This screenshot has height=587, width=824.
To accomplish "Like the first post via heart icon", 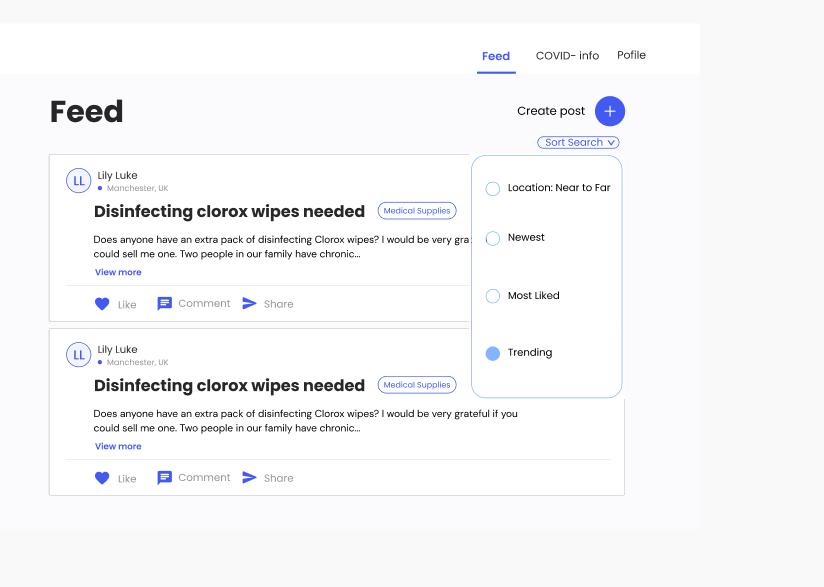I will (x=102, y=304).
